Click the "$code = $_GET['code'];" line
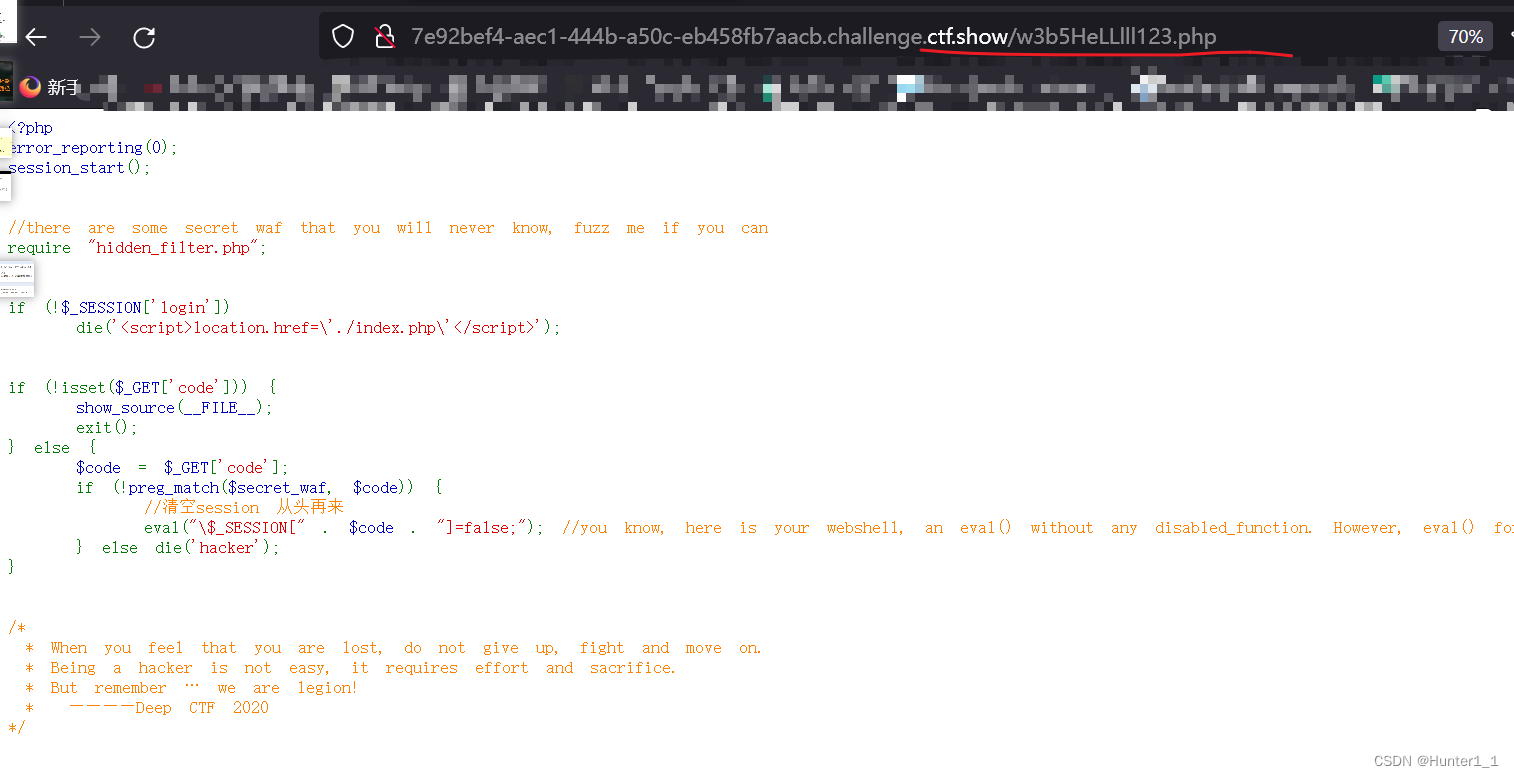The height and width of the screenshot is (777, 1514). [182, 468]
